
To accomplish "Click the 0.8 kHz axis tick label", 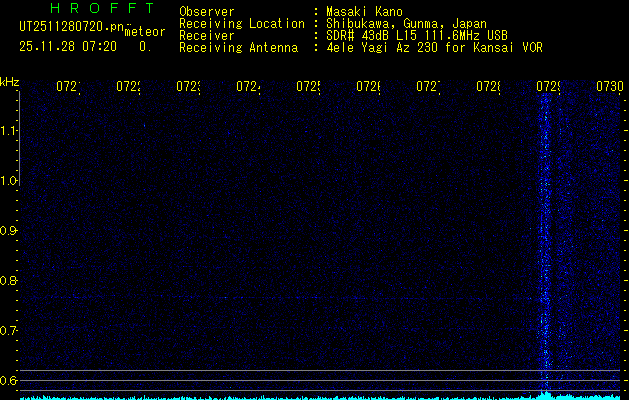I will [x=8, y=280].
